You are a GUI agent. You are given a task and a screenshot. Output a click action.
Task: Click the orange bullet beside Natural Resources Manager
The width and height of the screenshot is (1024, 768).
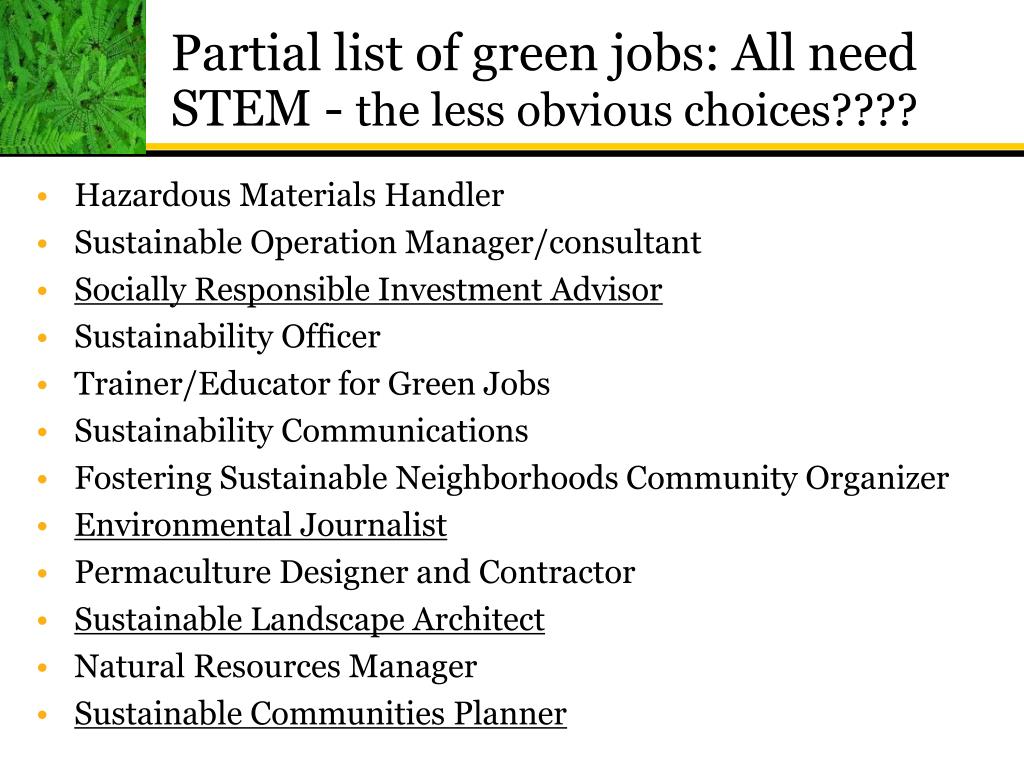(43, 667)
